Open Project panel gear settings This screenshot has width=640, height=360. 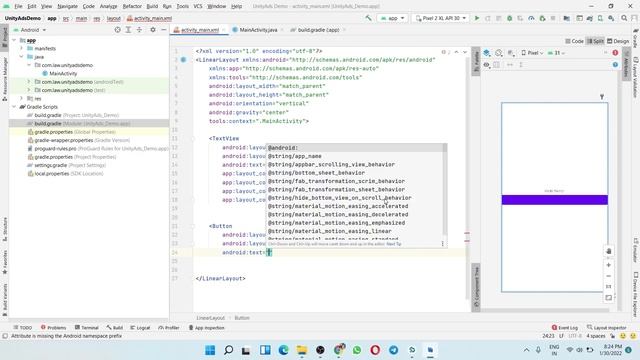(x=153, y=30)
